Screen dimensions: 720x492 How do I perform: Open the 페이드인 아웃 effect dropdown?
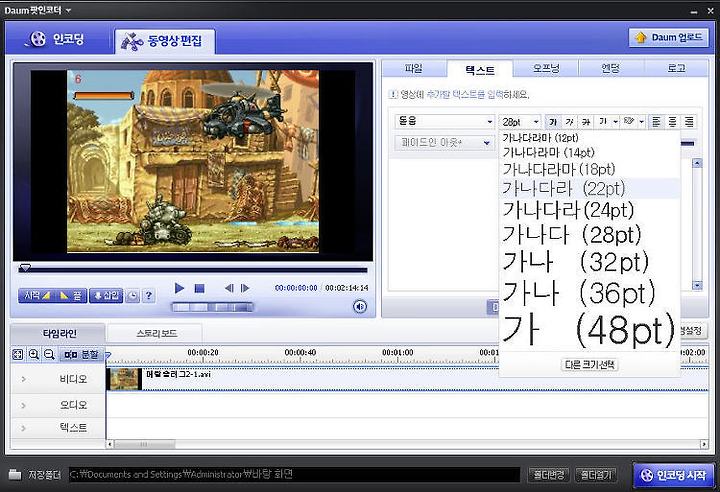tap(444, 143)
